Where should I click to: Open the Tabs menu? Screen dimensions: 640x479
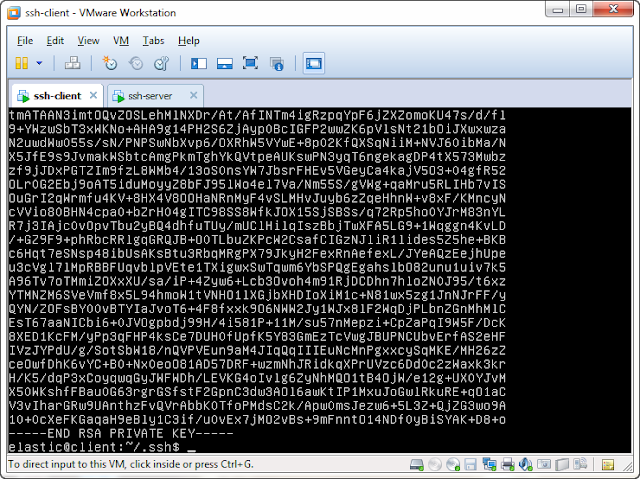click(153, 41)
